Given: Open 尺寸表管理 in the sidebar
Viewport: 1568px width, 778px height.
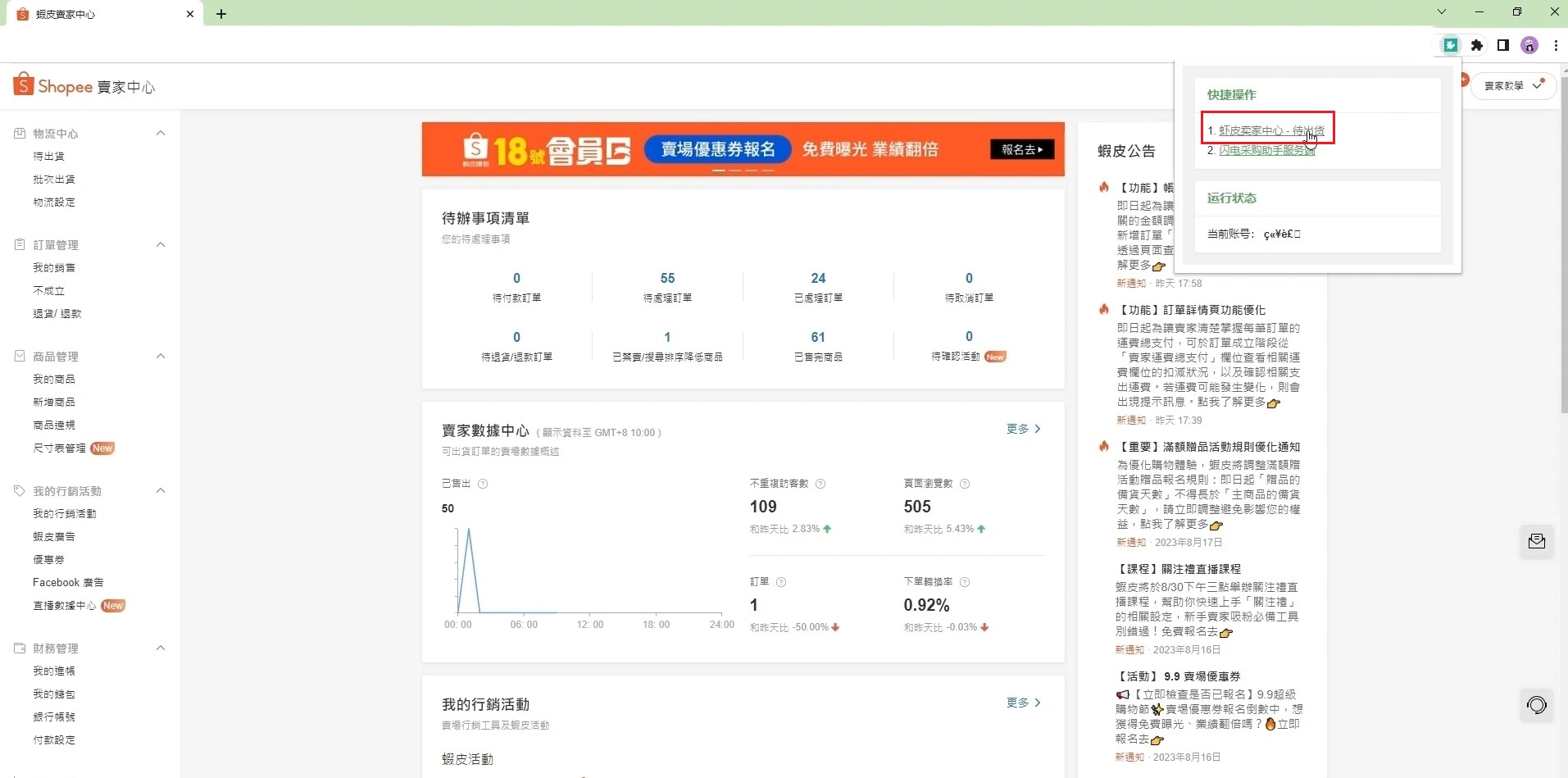Looking at the screenshot, I should pyautogui.click(x=59, y=448).
